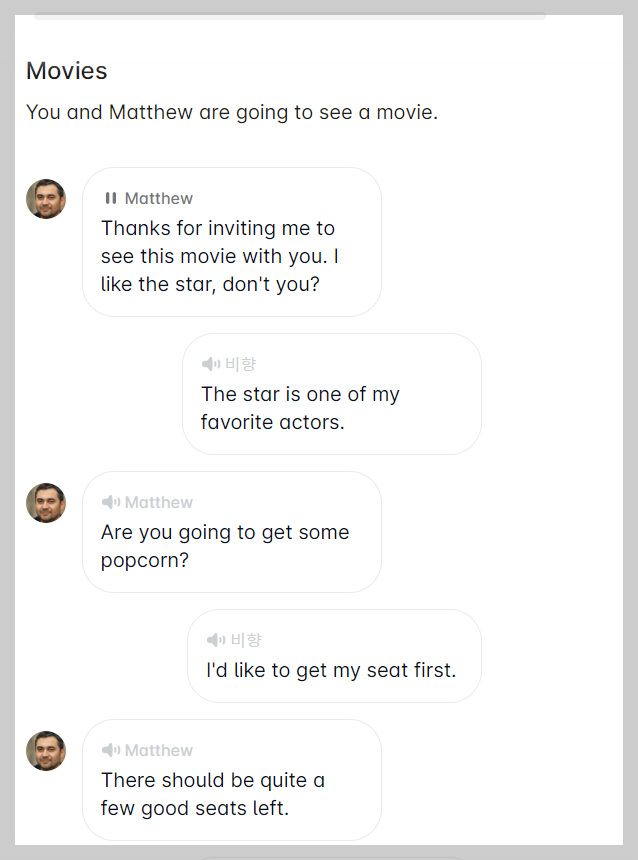Click the 'Movies' heading

(x=66, y=71)
